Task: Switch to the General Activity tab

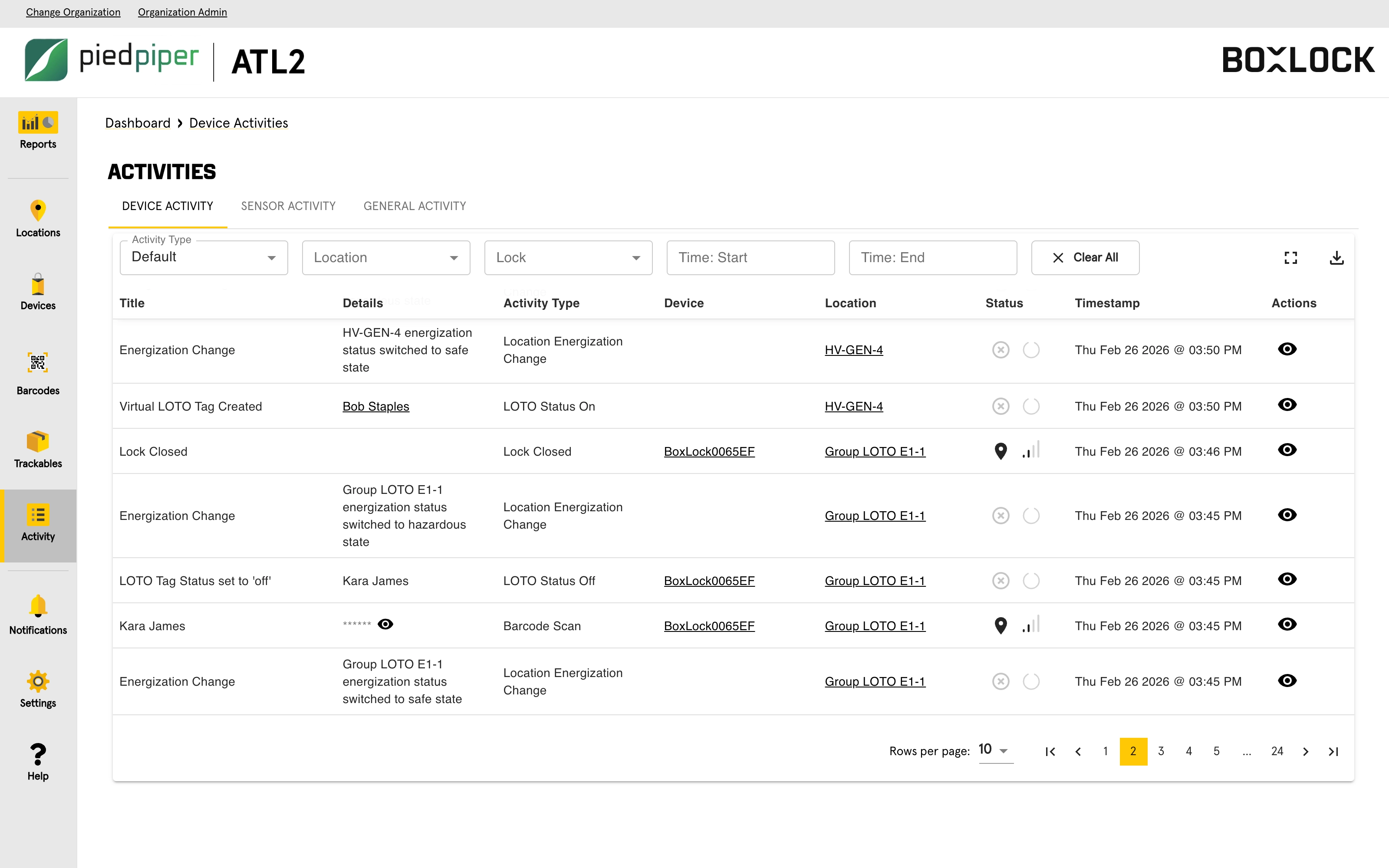Action: pos(415,206)
